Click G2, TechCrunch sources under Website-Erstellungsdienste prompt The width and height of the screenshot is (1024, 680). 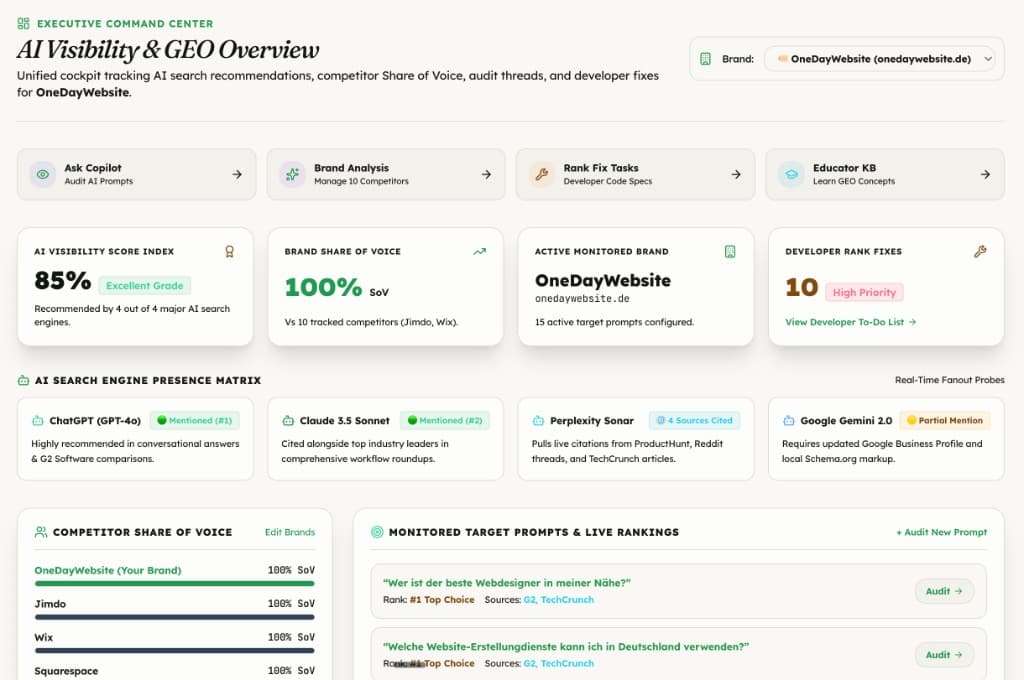[x=558, y=663]
